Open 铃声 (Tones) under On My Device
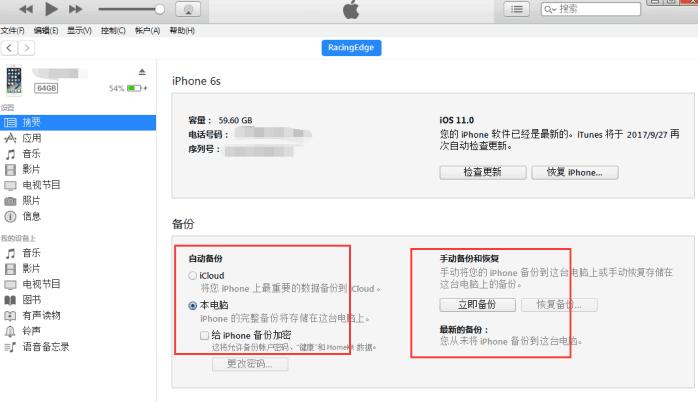698x402 pixels. 32,331
